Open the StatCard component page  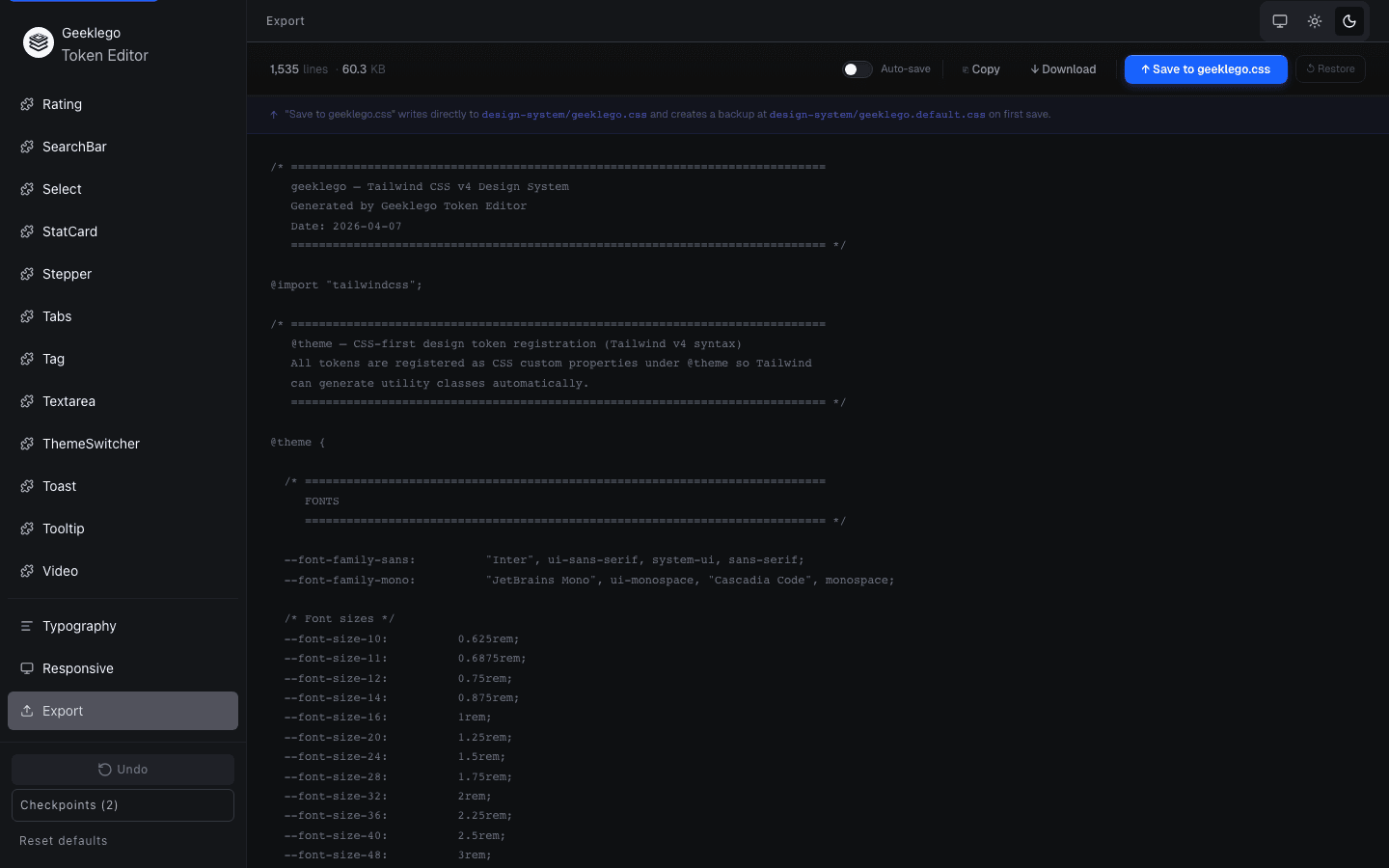123,231
